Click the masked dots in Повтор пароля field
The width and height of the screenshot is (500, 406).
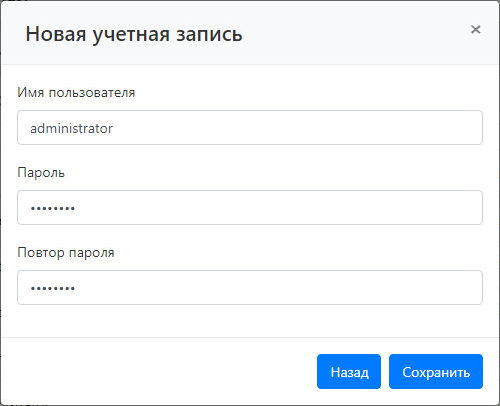pyautogui.click(x=53, y=288)
